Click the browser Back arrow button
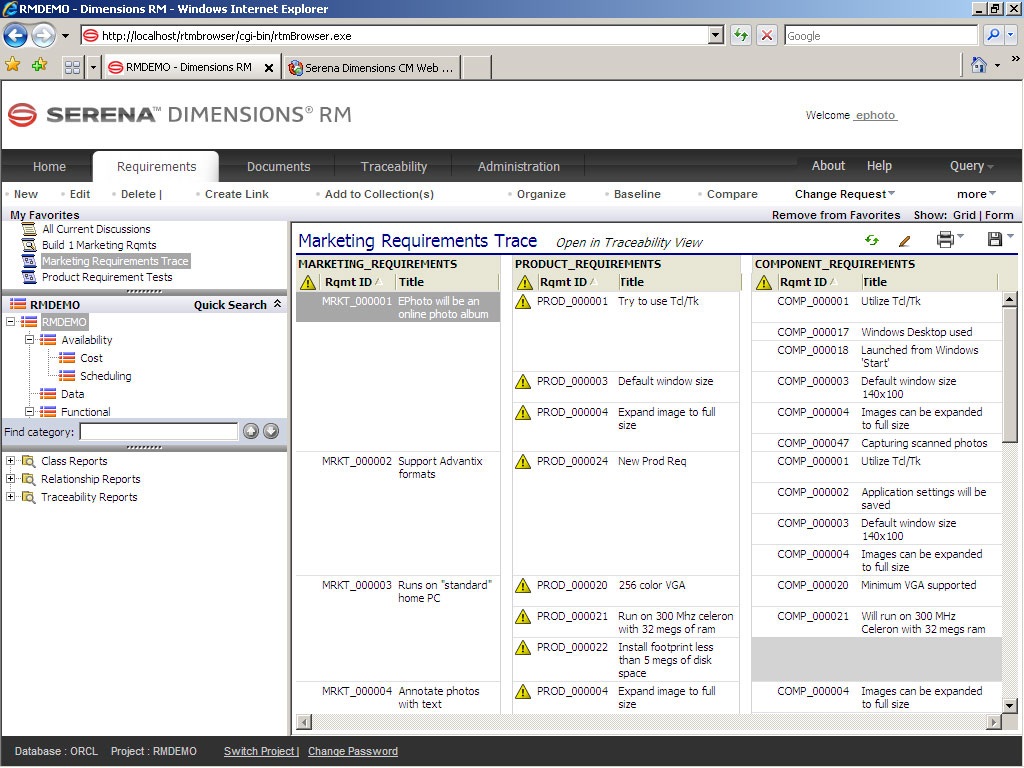The height and width of the screenshot is (768, 1024). click(x=16, y=35)
